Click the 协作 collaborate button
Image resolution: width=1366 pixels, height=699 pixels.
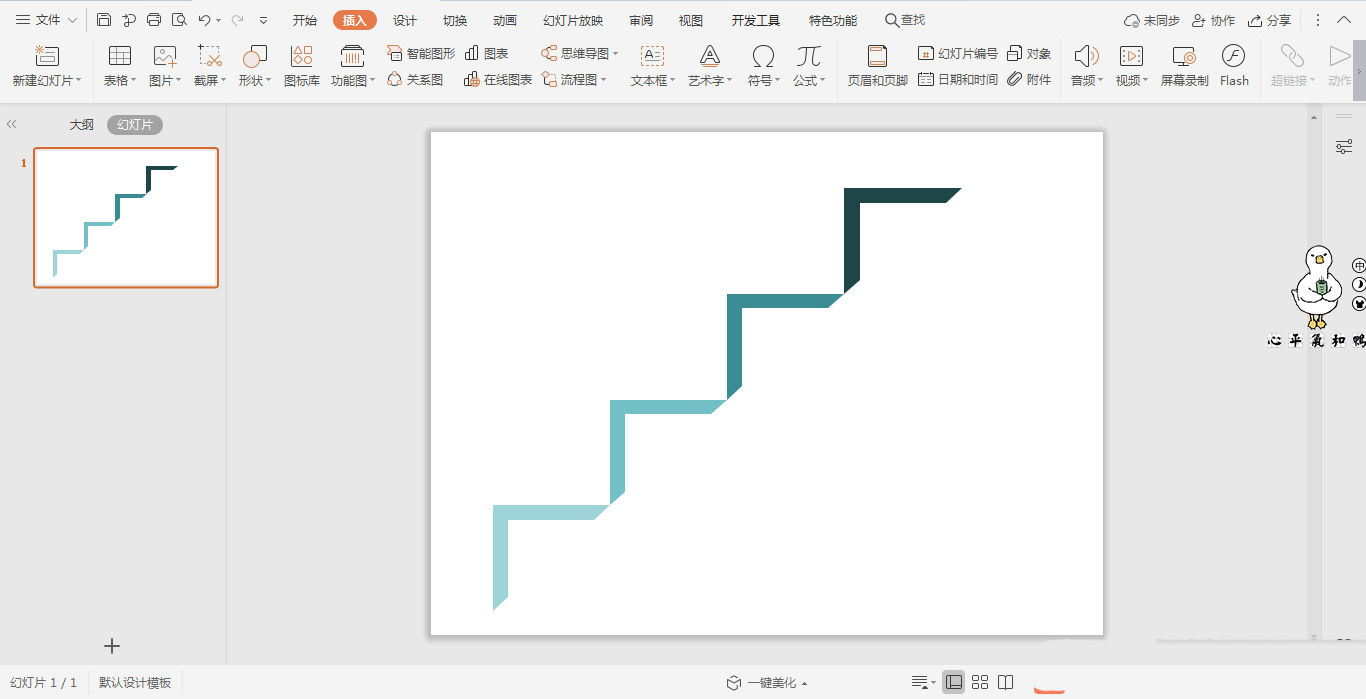click(x=1213, y=20)
